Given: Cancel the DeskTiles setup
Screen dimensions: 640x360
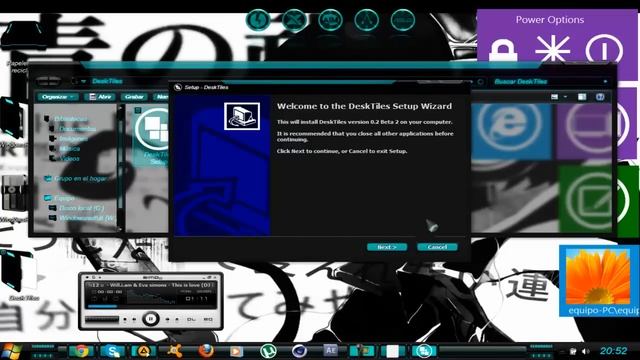Looking at the screenshot, I should [x=437, y=247].
